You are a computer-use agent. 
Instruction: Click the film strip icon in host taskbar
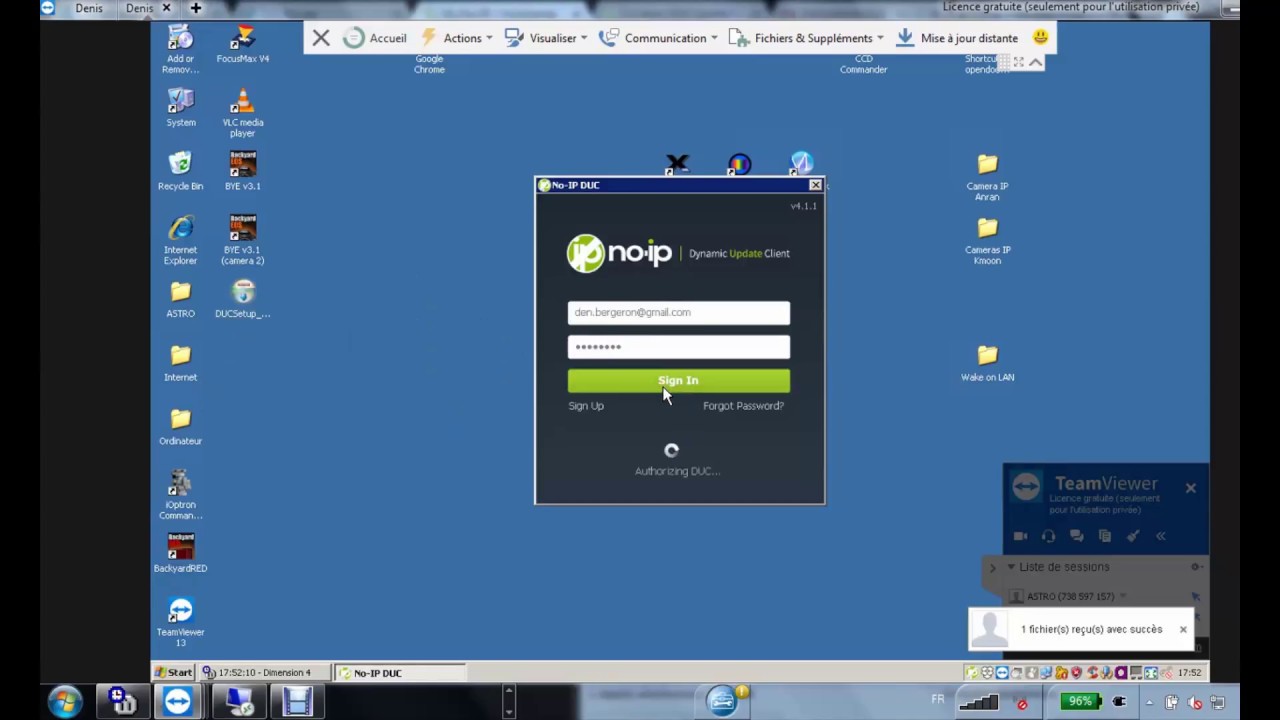297,701
